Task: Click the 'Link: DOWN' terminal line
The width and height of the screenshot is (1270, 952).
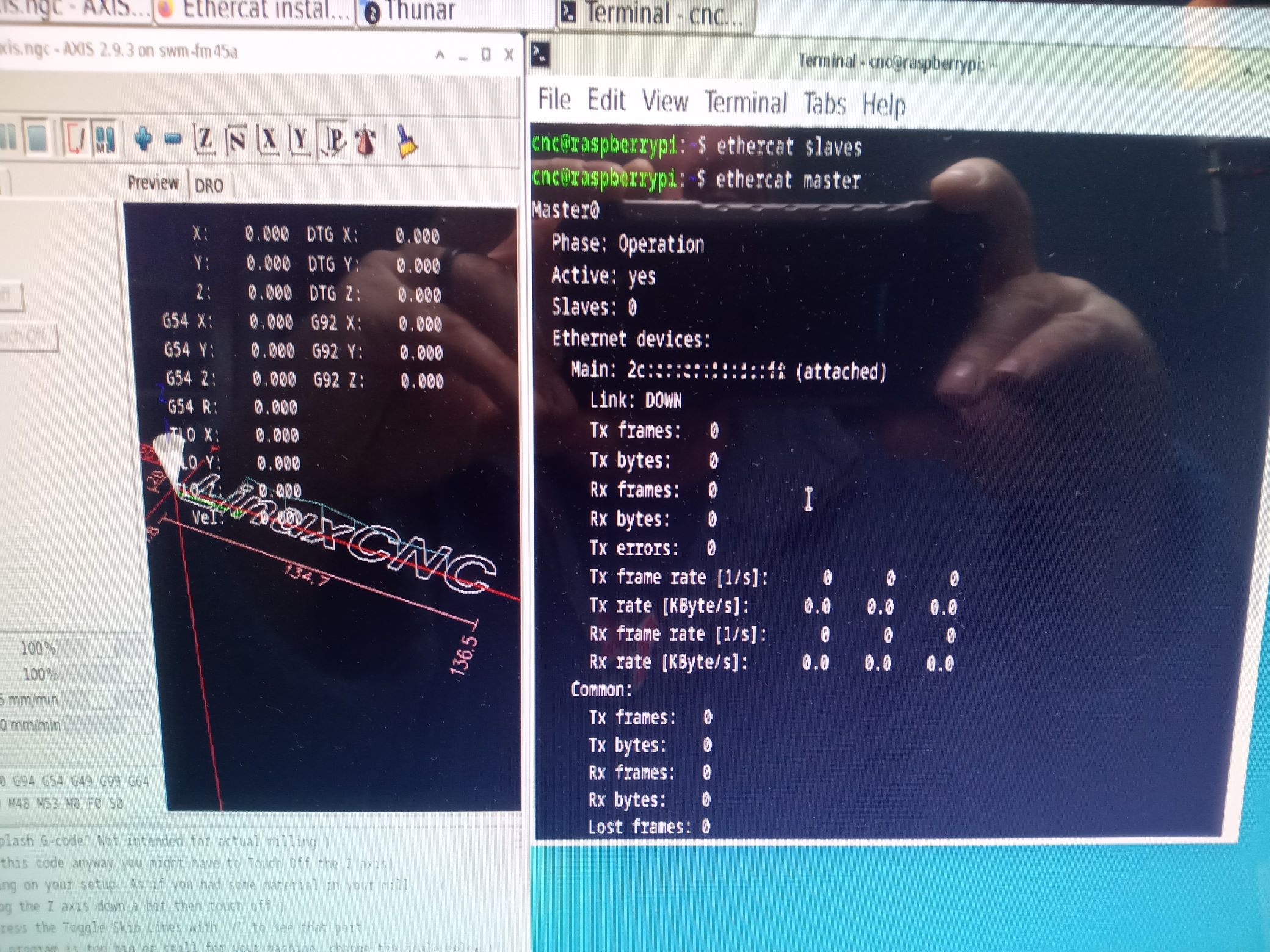Action: pos(635,400)
